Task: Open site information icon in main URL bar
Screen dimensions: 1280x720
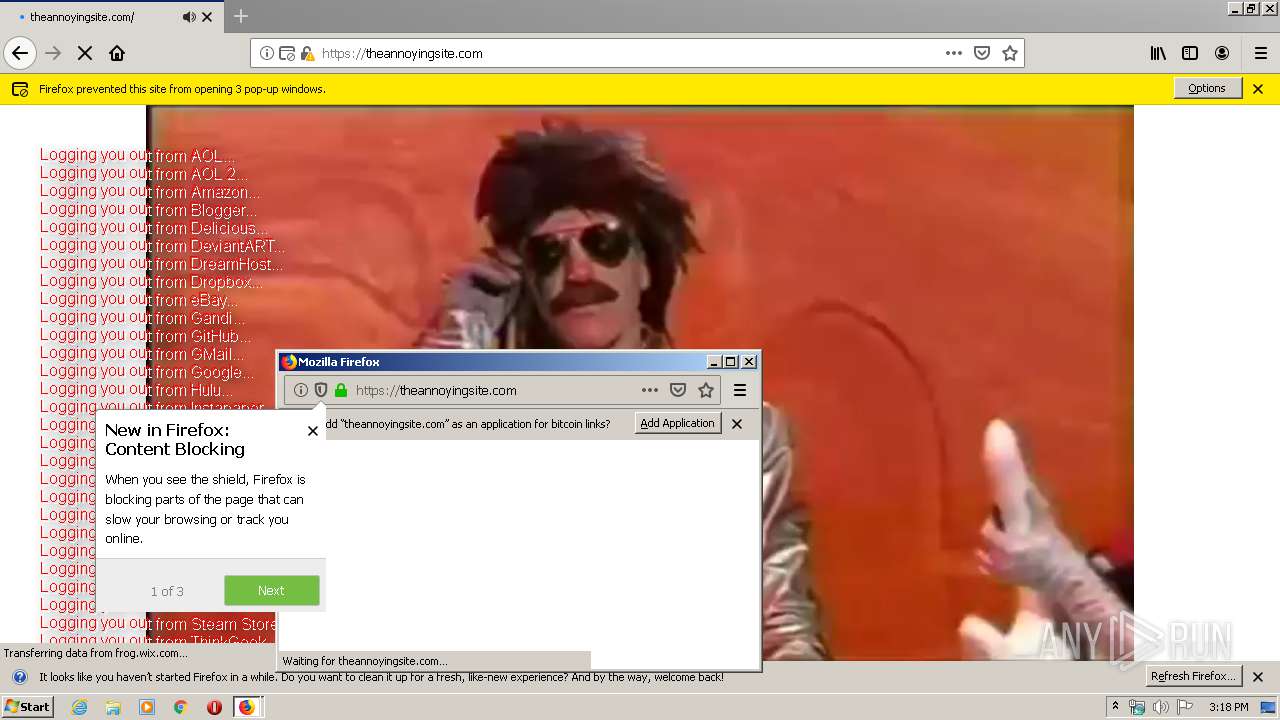Action: pos(267,53)
